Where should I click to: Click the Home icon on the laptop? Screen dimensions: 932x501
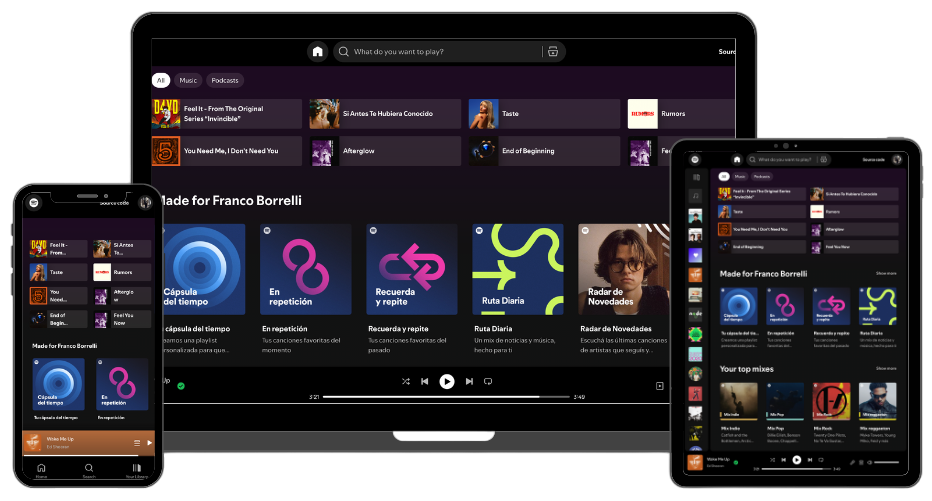pyautogui.click(x=317, y=52)
